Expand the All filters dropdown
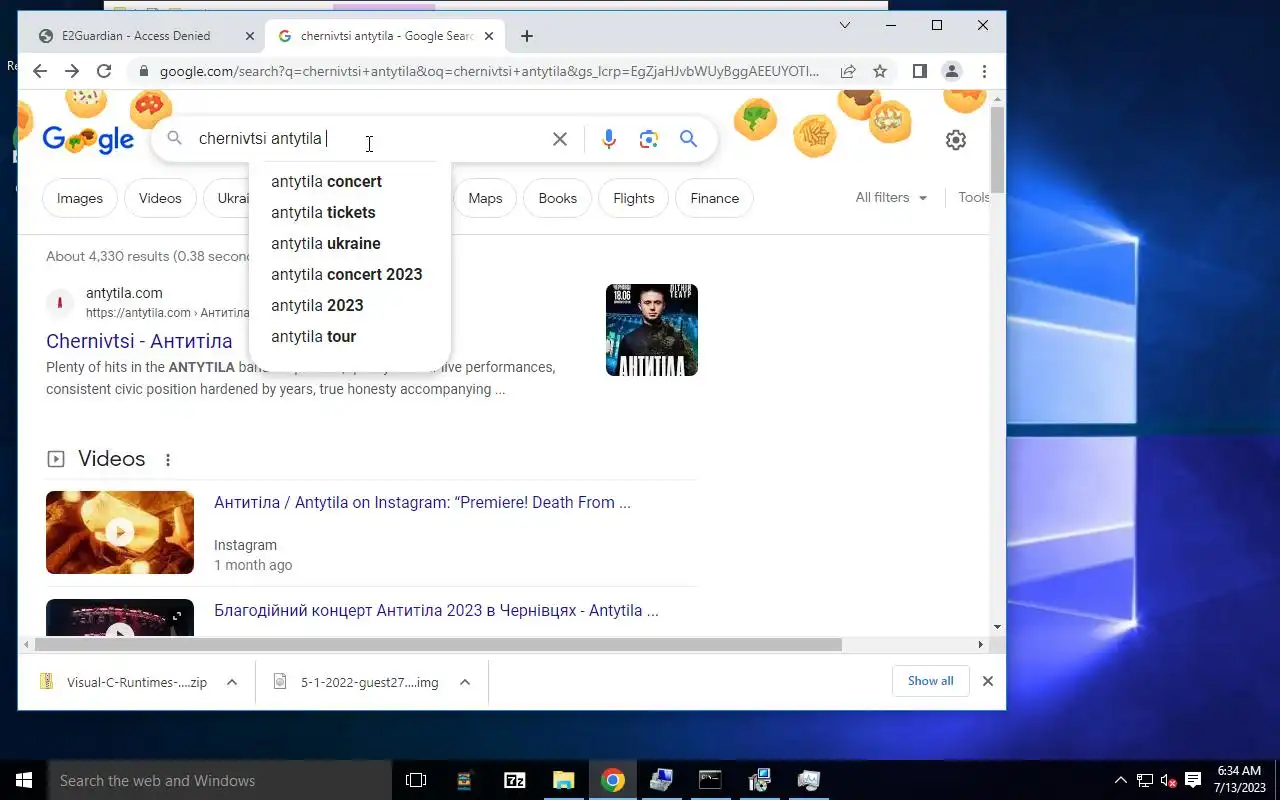1280x800 pixels. 891,198
